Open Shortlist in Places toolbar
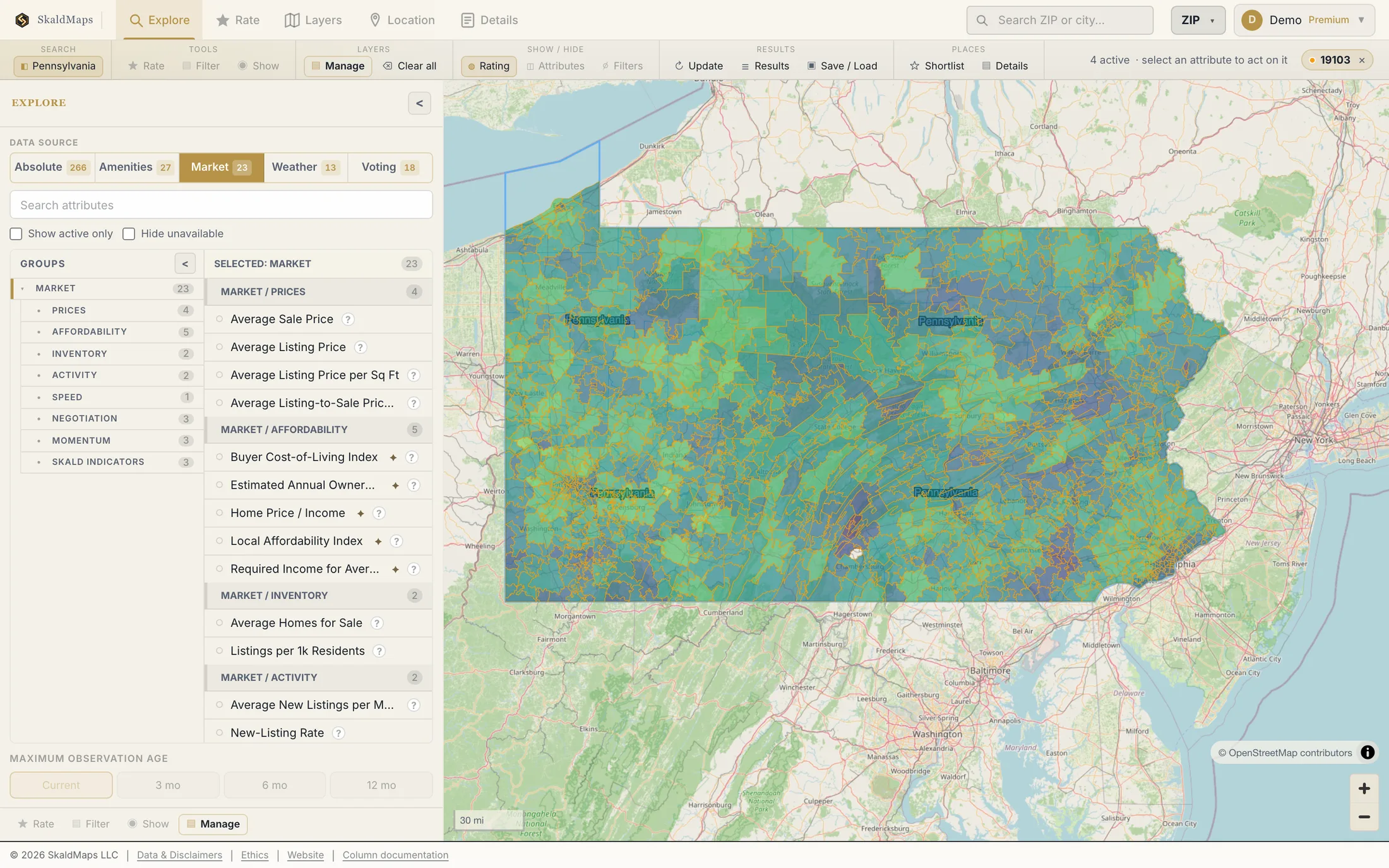 coord(937,66)
